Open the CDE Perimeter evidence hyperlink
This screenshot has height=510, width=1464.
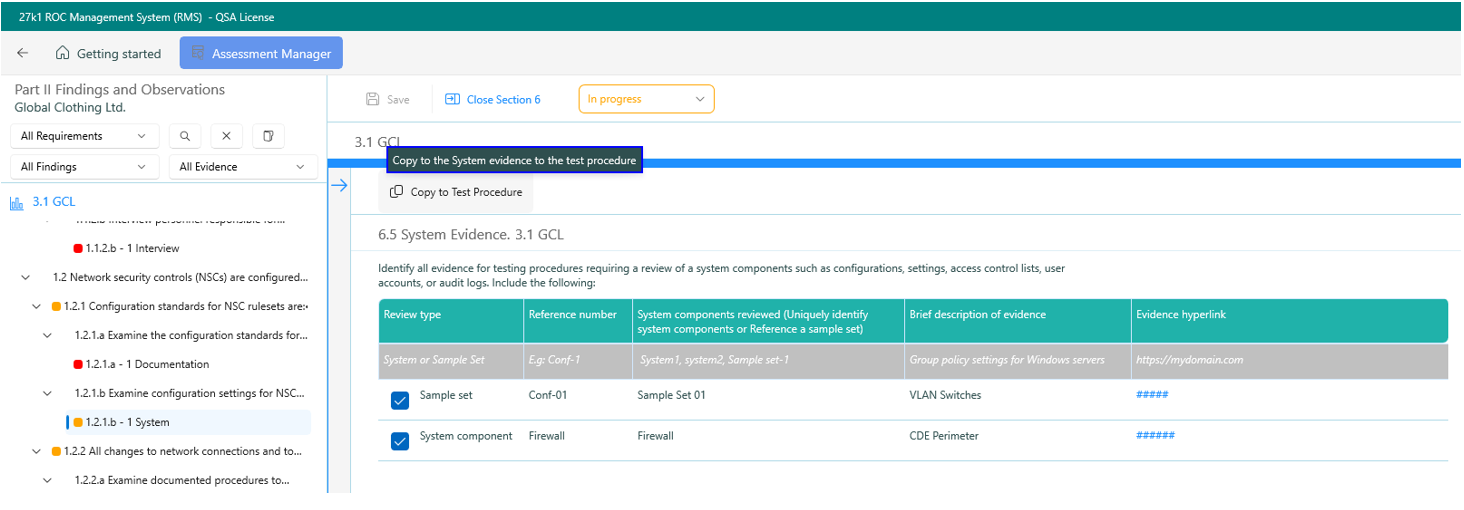pos(1155,436)
